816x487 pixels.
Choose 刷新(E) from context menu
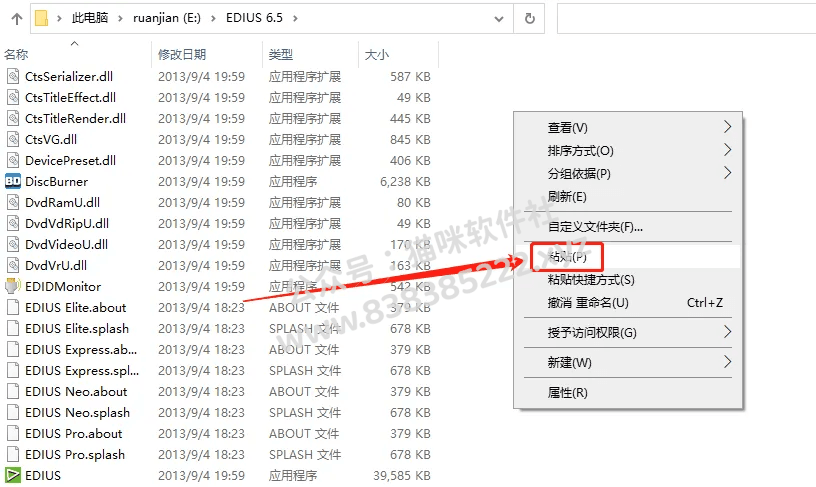628,197
